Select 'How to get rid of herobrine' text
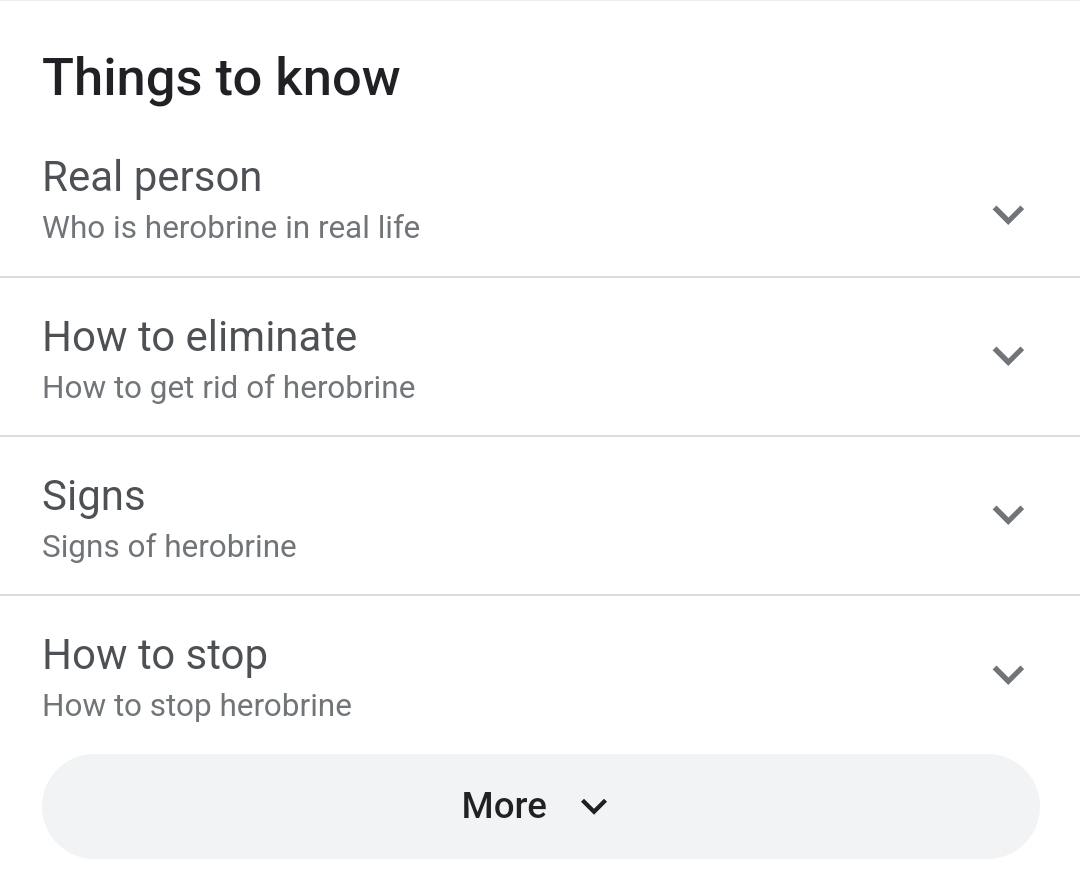This screenshot has height=883, width=1080. click(228, 388)
